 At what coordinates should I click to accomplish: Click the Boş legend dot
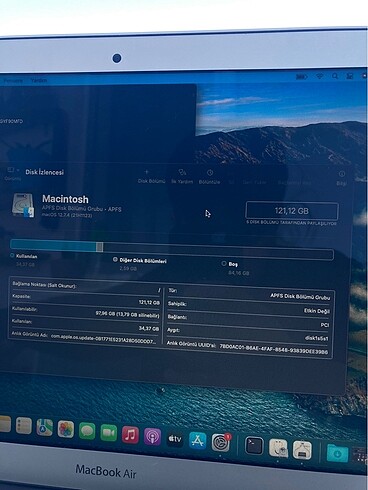coord(224,263)
